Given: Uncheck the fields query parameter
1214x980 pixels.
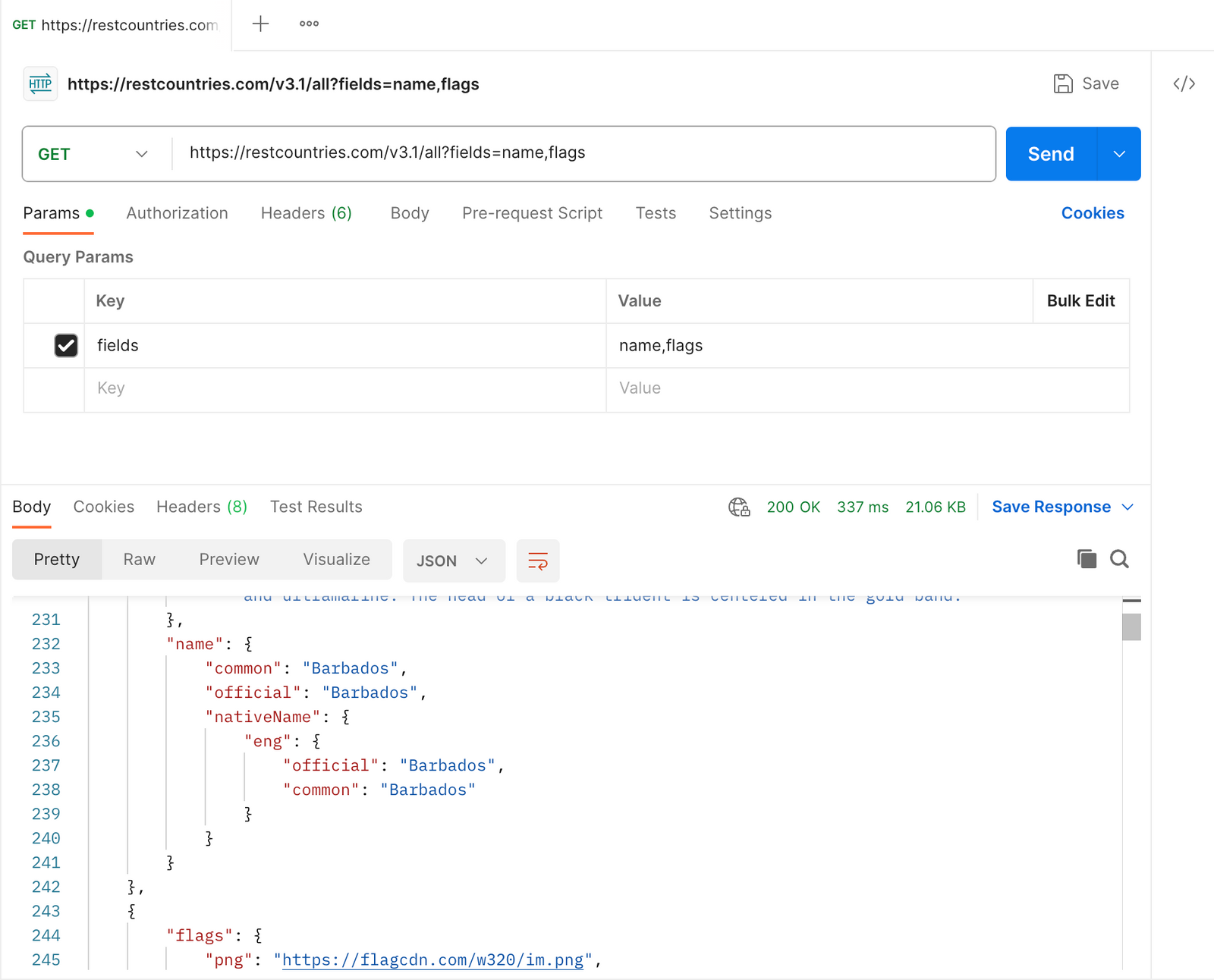Looking at the screenshot, I should (66, 345).
